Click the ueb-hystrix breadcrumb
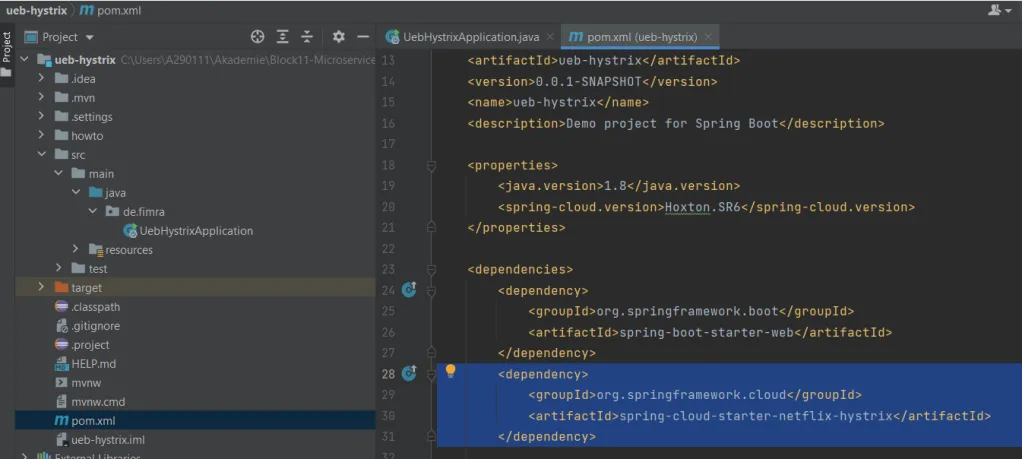 click(x=36, y=10)
